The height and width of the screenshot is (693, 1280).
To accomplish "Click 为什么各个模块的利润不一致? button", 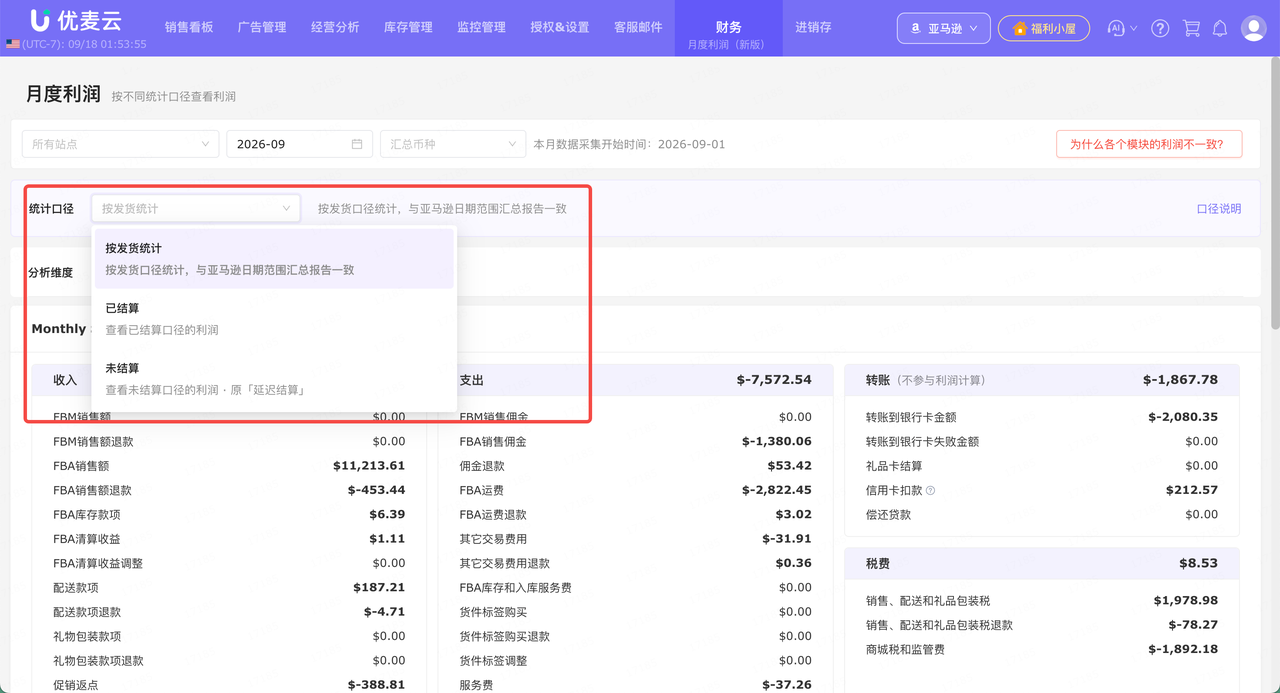I will 1149,144.
